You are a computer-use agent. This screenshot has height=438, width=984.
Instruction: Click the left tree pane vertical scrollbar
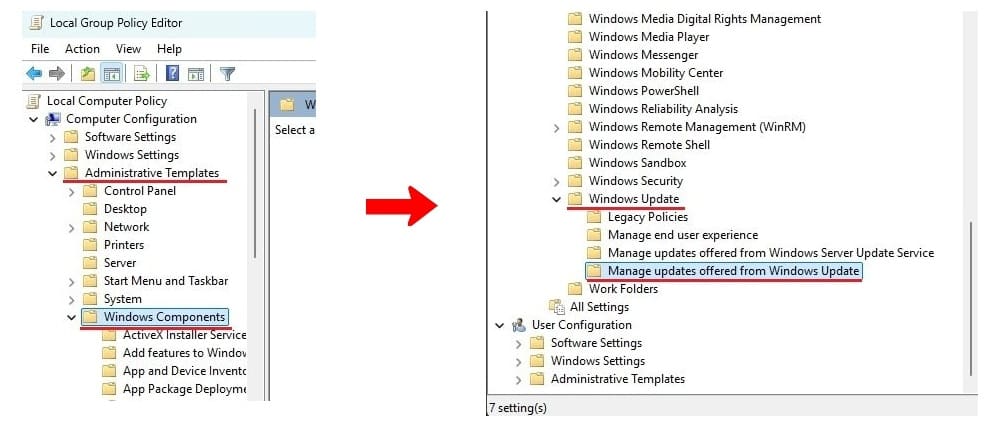point(255,182)
